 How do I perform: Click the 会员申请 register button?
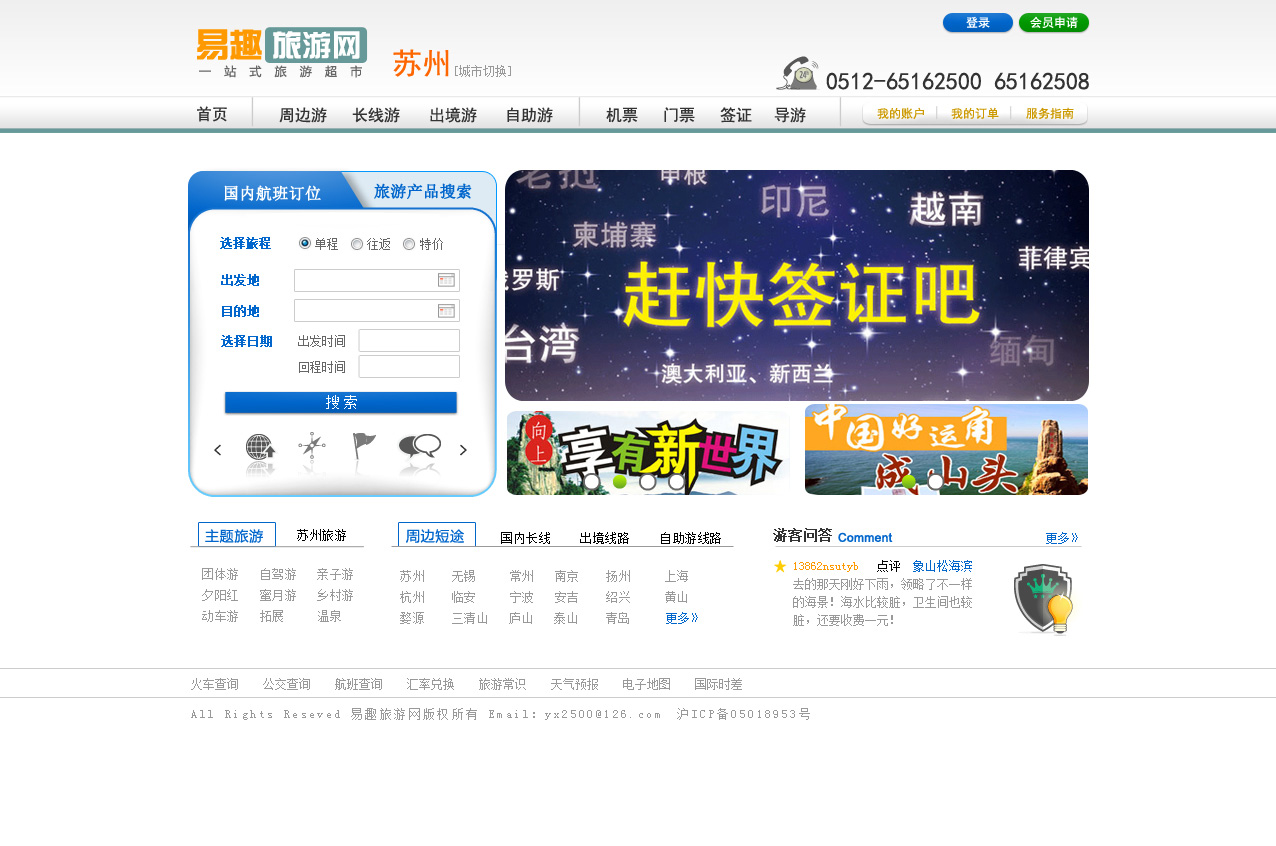point(1054,23)
